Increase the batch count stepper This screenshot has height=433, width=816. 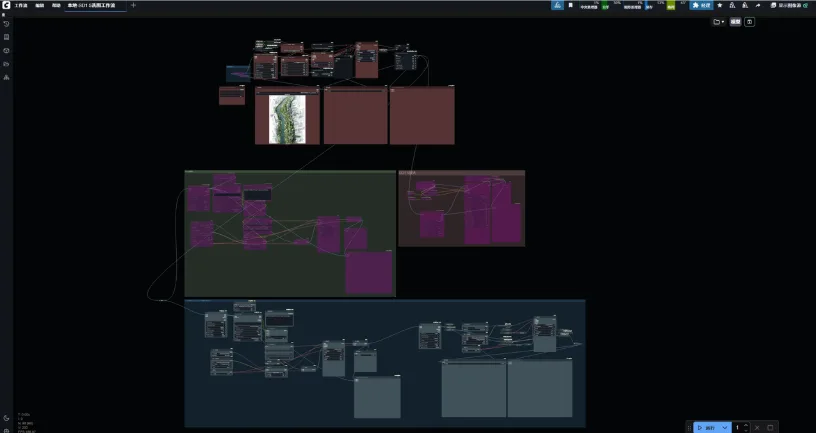(x=746, y=425)
